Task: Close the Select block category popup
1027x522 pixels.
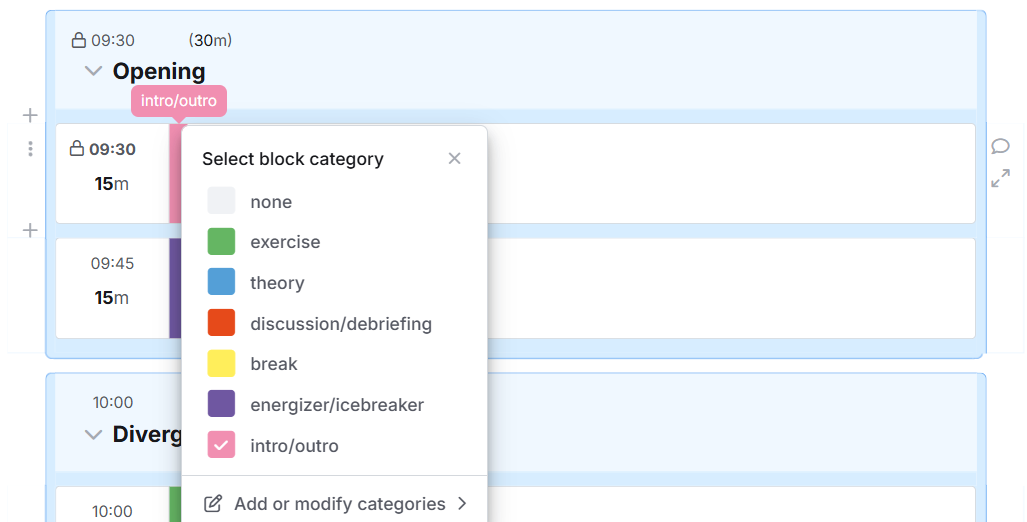Action: [x=455, y=158]
